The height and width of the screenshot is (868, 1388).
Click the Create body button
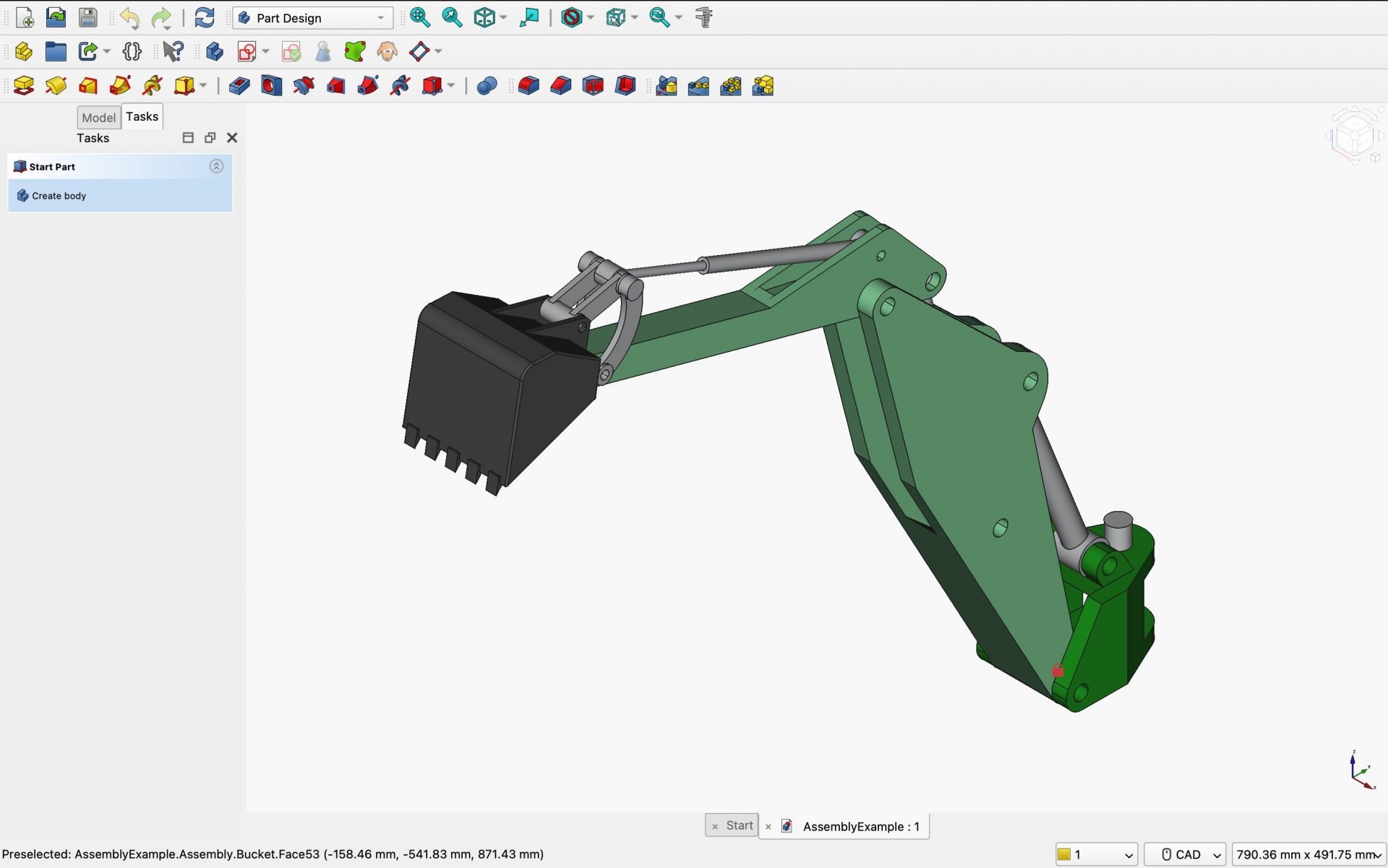coord(58,195)
